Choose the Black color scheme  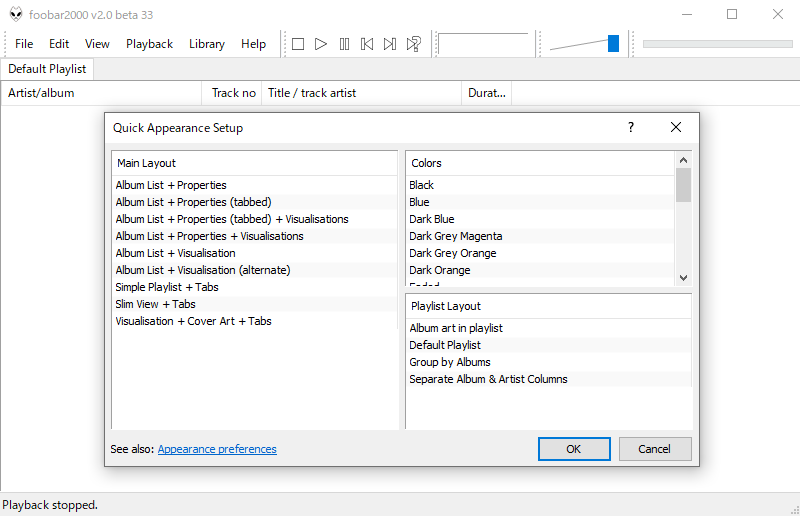[541, 185]
